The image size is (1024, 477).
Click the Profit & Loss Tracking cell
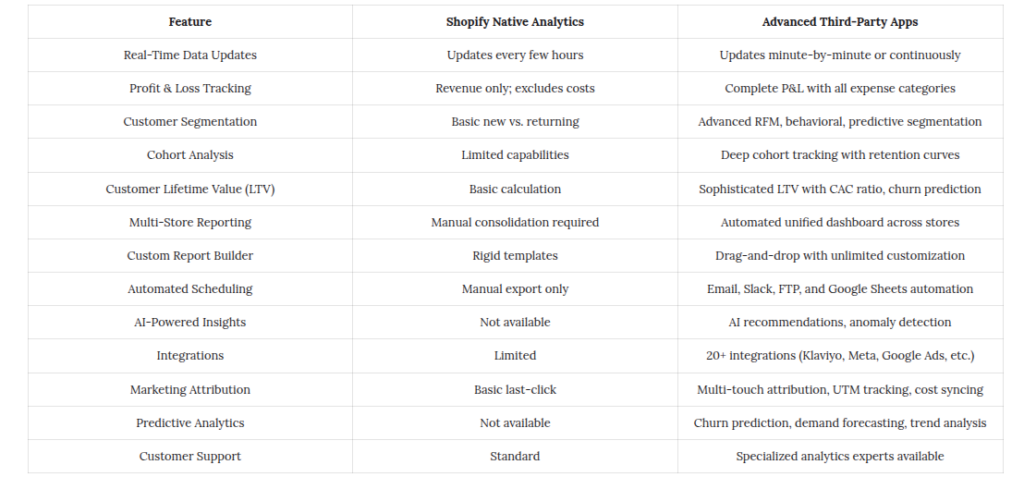(x=190, y=88)
